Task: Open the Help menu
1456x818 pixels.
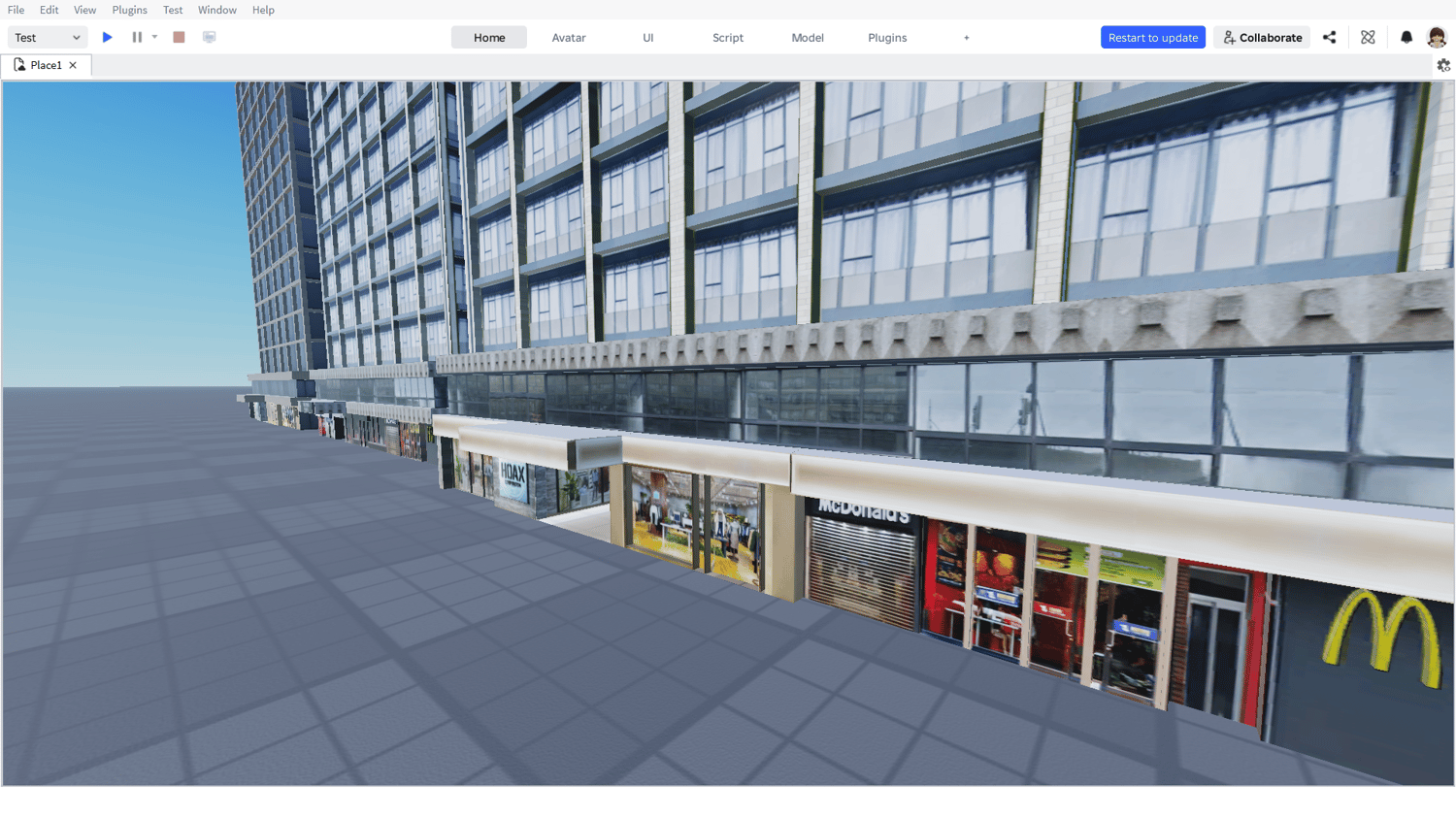Action: (x=263, y=10)
